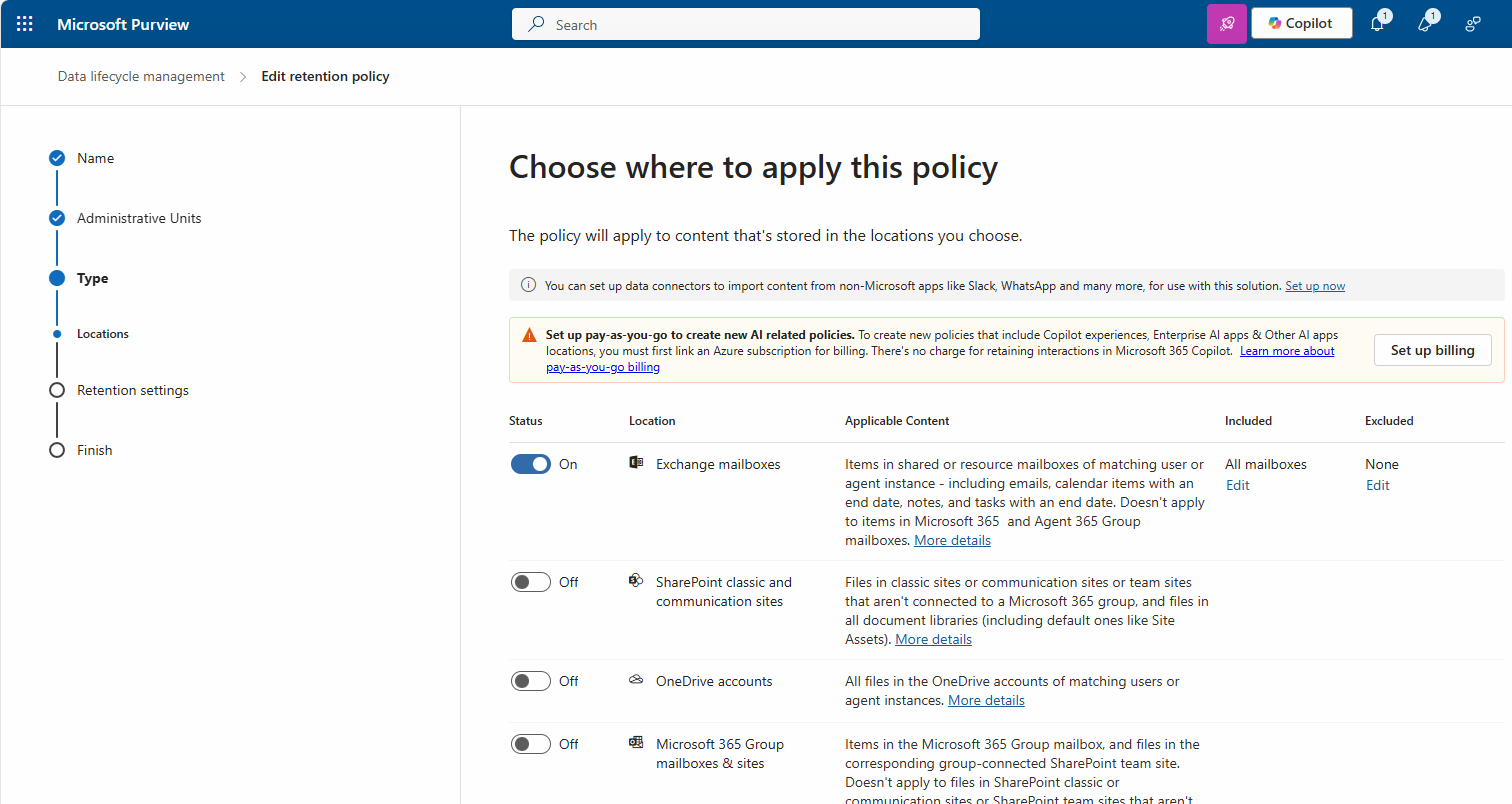Click into the Search box

(745, 24)
